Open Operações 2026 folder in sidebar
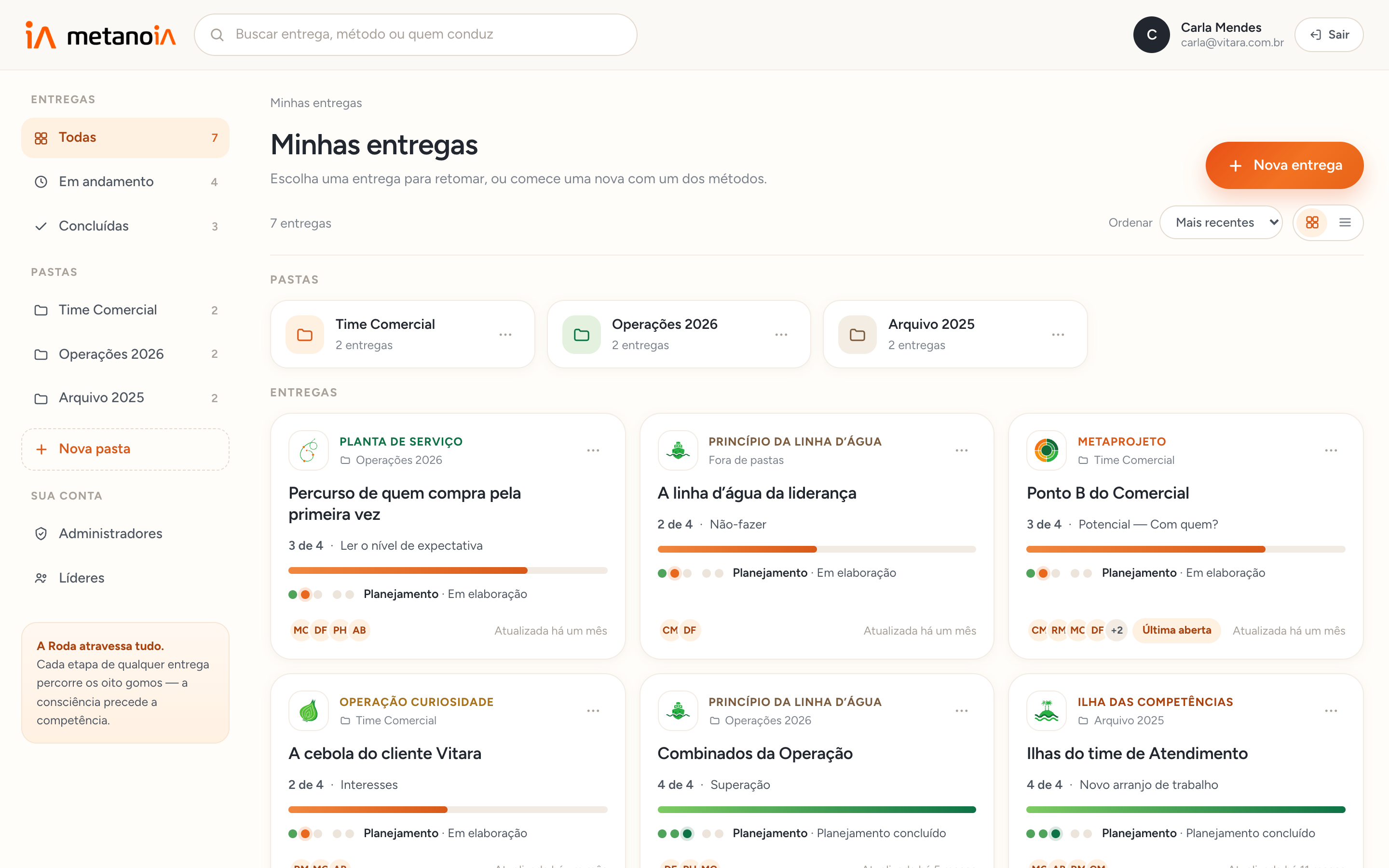 [125, 354]
